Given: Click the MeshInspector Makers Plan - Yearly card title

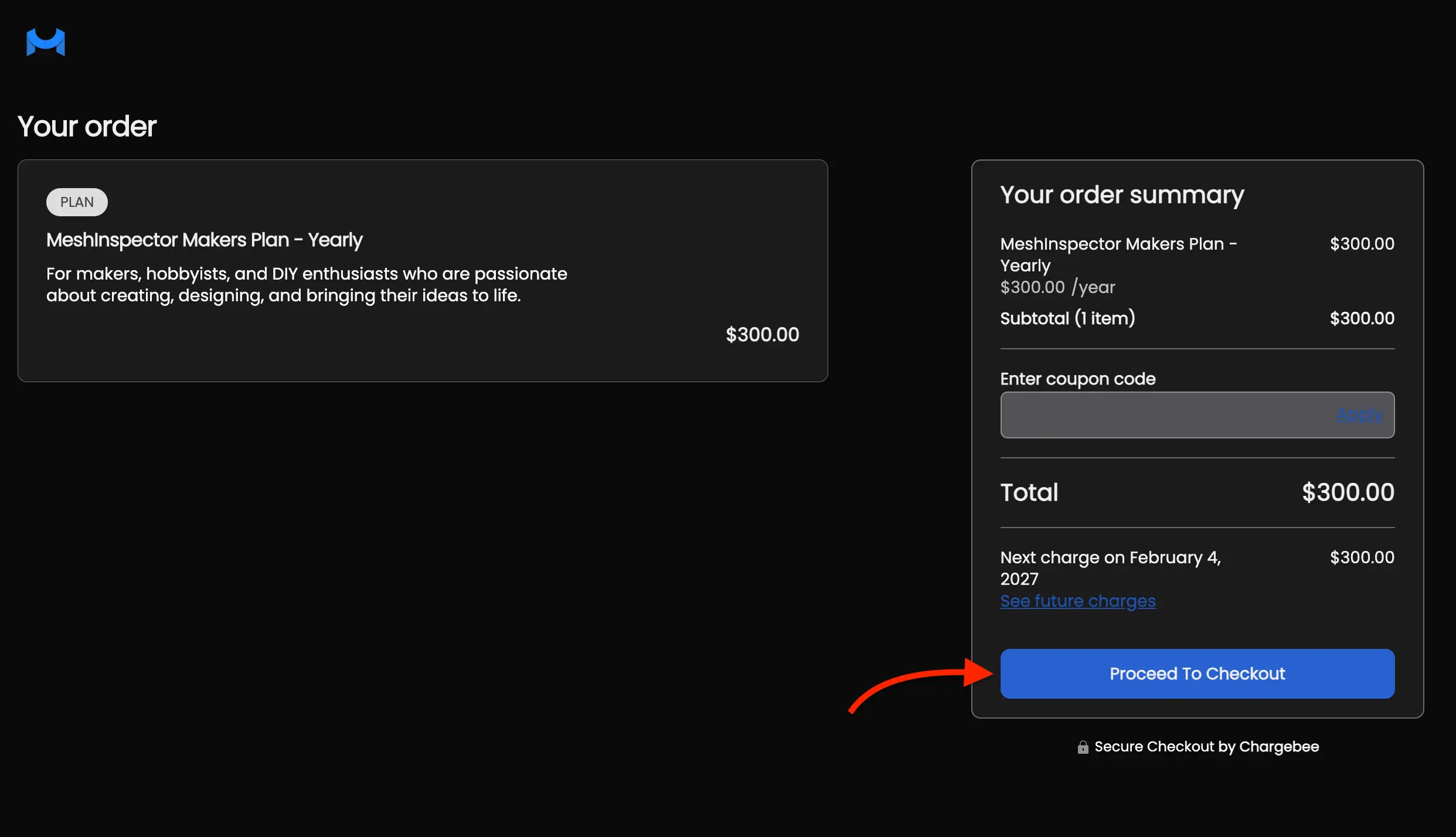Looking at the screenshot, I should pyautogui.click(x=204, y=240).
